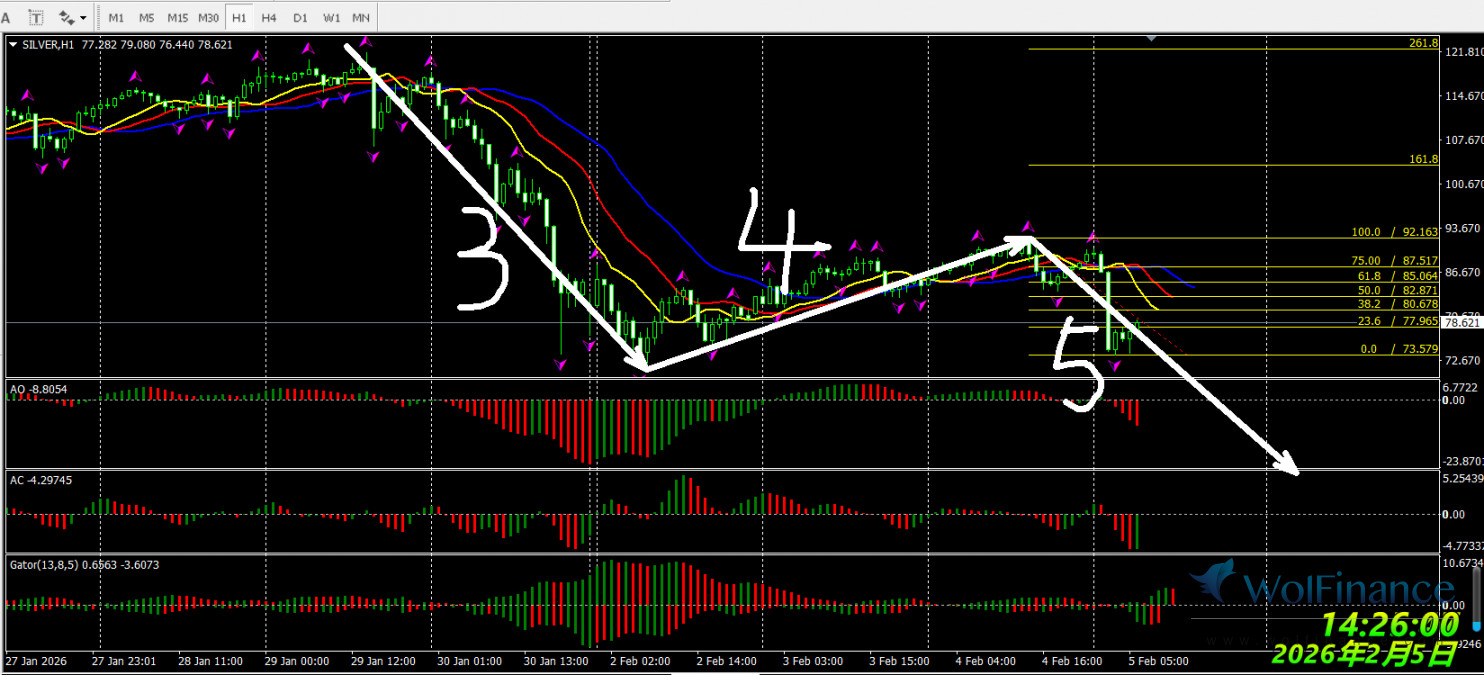
Task: Click the Arrows objects icon
Action: [x=67, y=17]
